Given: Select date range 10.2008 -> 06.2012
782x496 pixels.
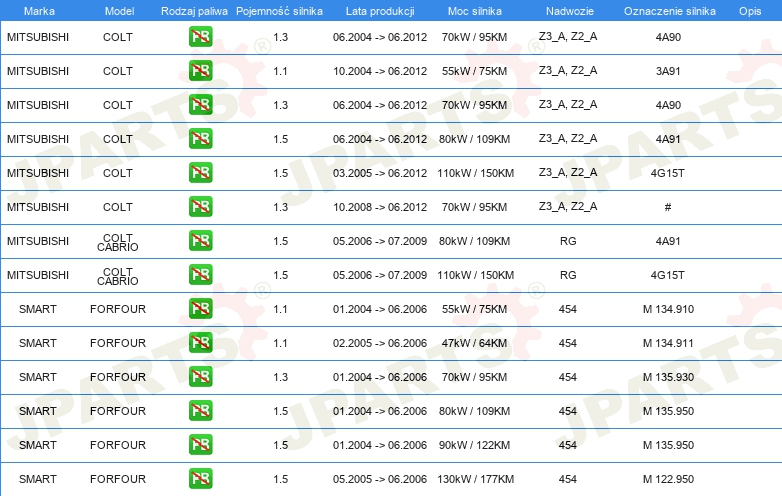Looking at the screenshot, I should [380, 207].
